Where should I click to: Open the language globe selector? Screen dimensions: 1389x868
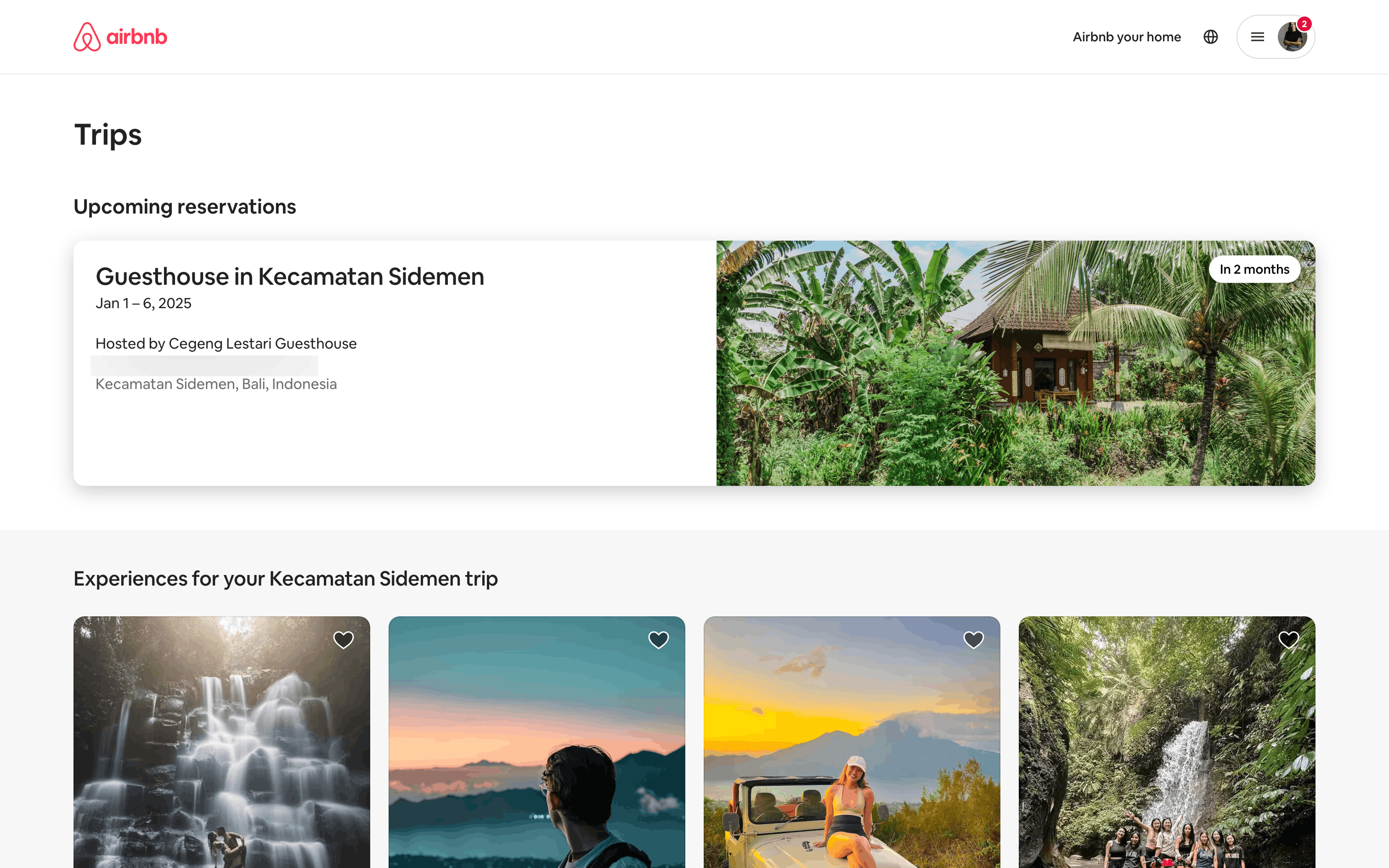tap(1210, 37)
